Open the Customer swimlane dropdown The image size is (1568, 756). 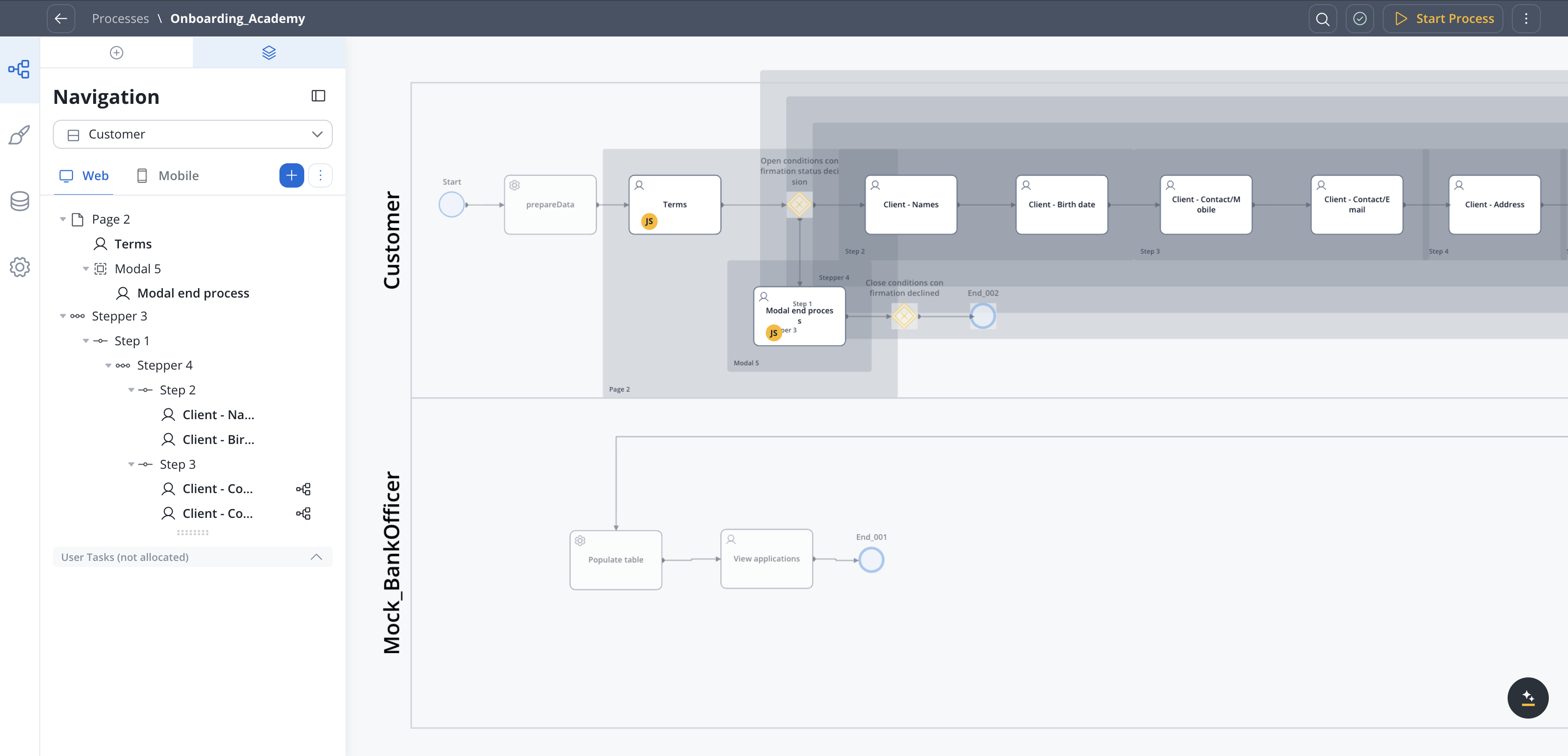coord(192,134)
